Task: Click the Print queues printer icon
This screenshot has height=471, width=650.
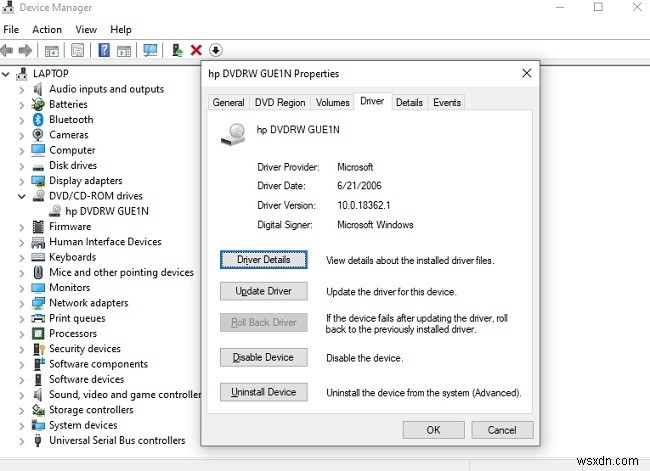Action: coord(38,318)
